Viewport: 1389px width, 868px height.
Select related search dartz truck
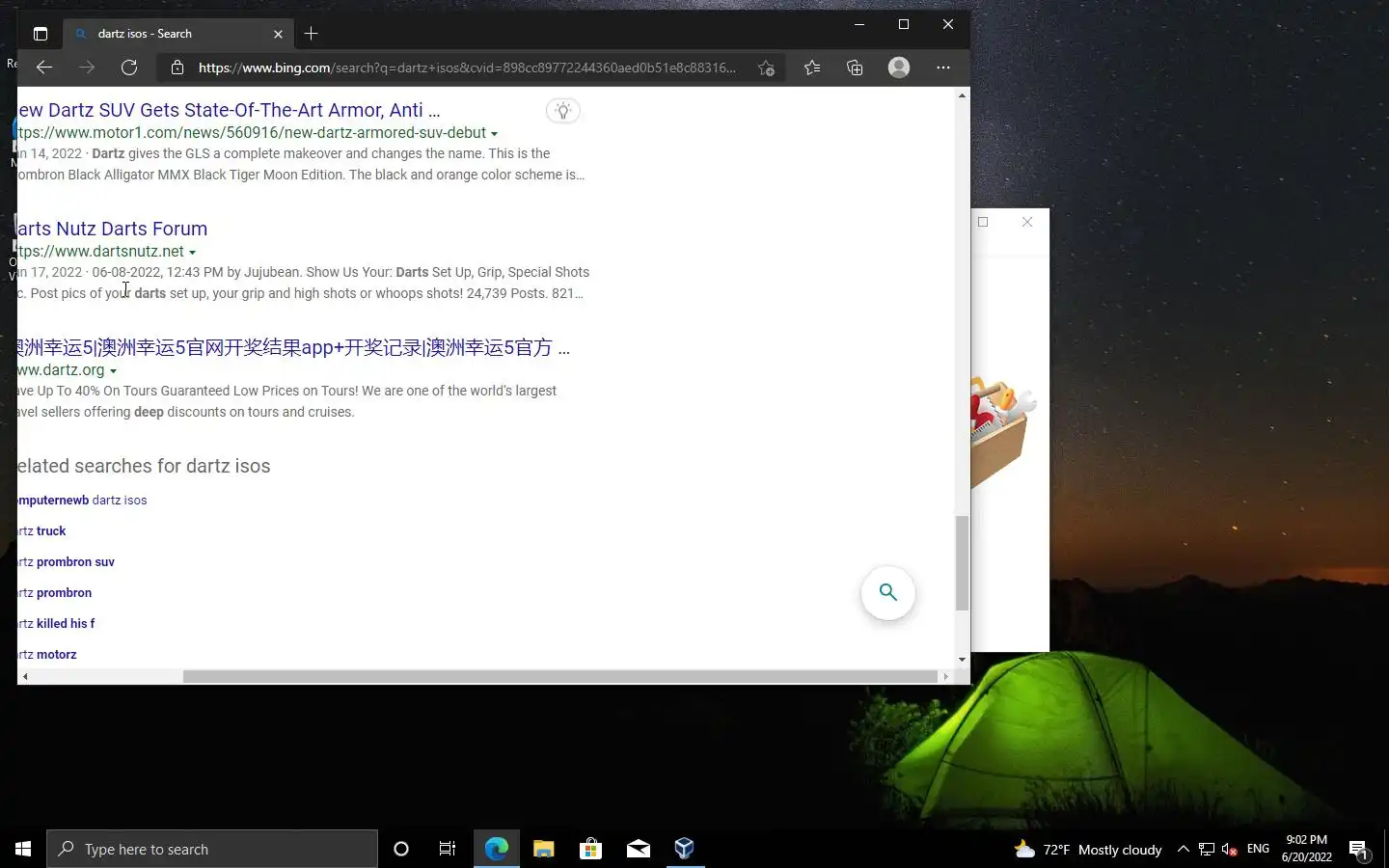coord(41,531)
